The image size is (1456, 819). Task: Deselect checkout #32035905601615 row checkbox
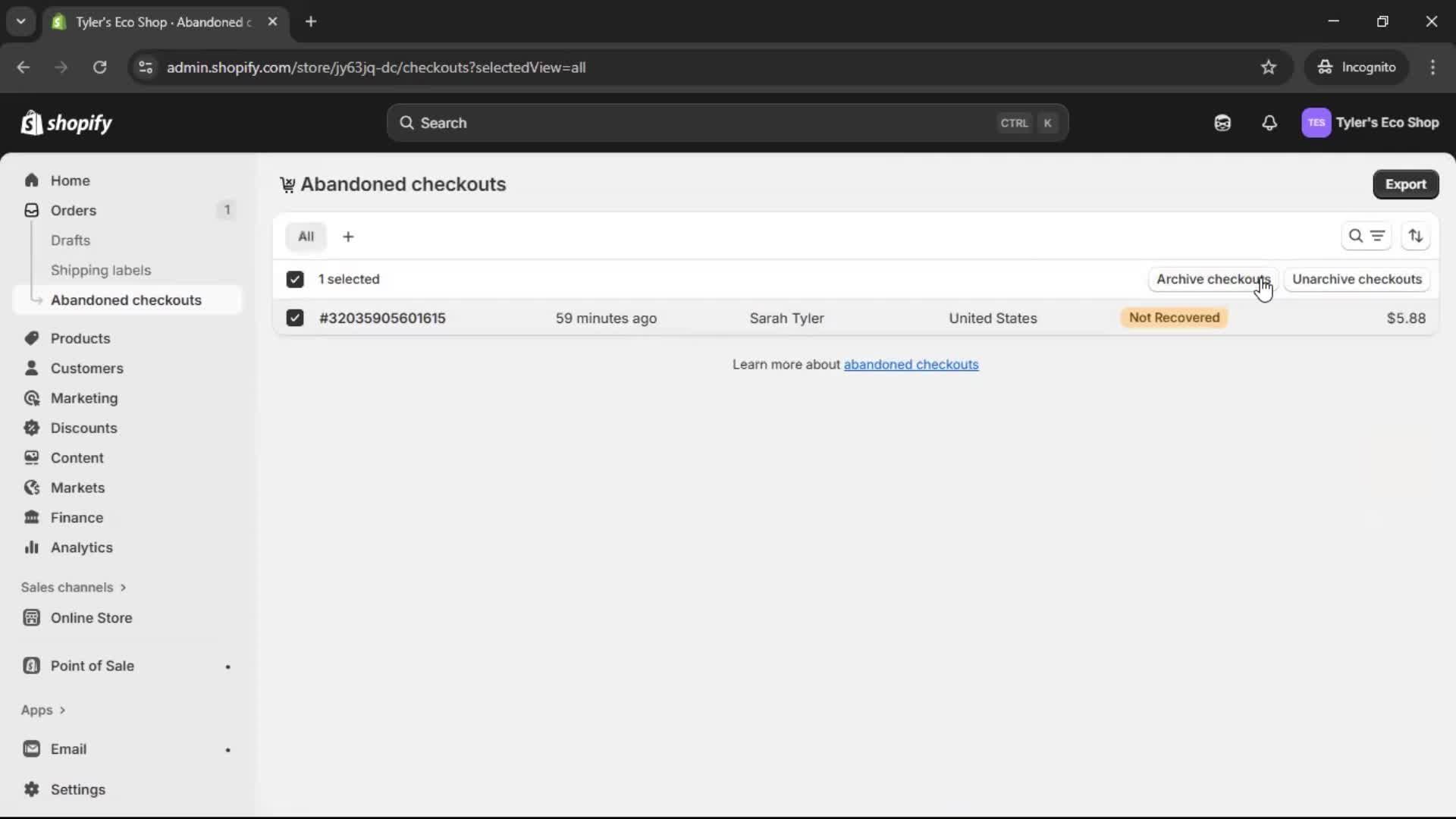pyautogui.click(x=295, y=318)
